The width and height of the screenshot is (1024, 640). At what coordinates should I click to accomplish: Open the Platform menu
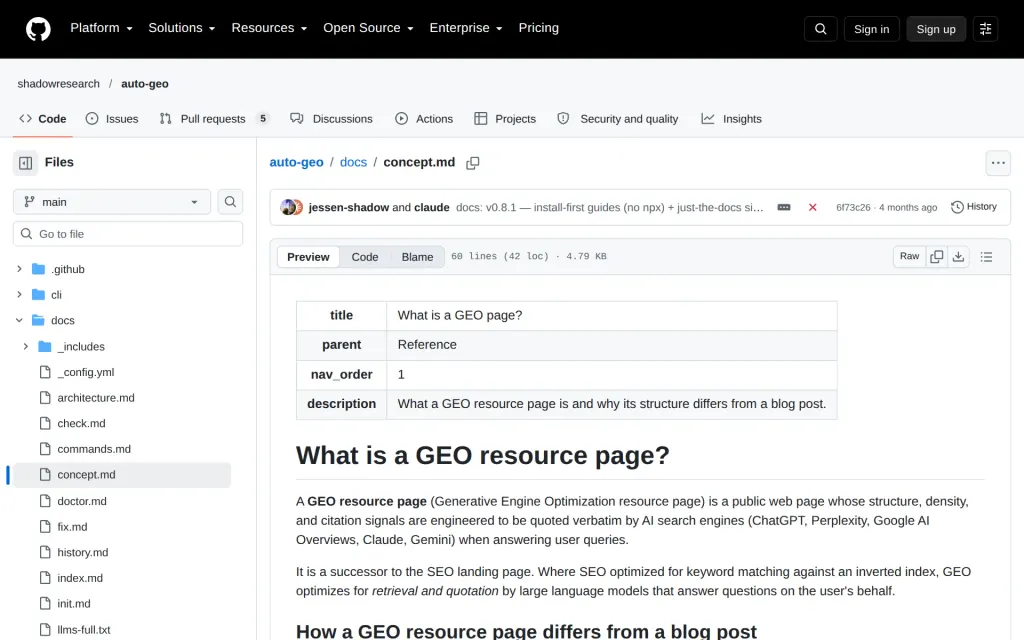click(101, 28)
